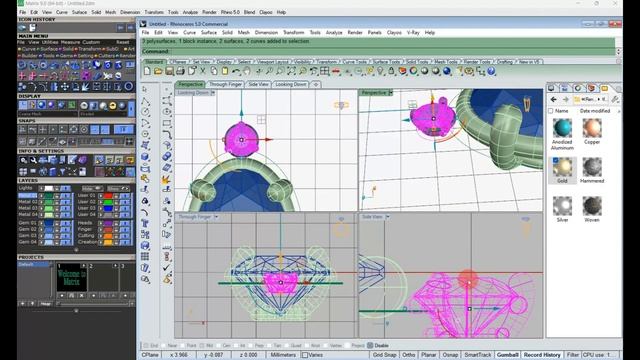Open the Perspective viewport title dropdown
The width and height of the screenshot is (640, 360).
click(x=391, y=93)
